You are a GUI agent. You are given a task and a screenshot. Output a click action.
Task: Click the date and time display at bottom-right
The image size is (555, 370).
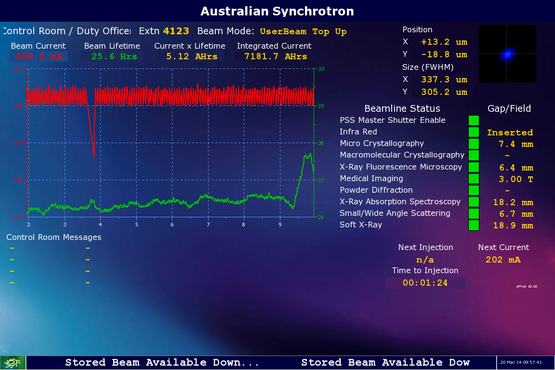(x=520, y=362)
